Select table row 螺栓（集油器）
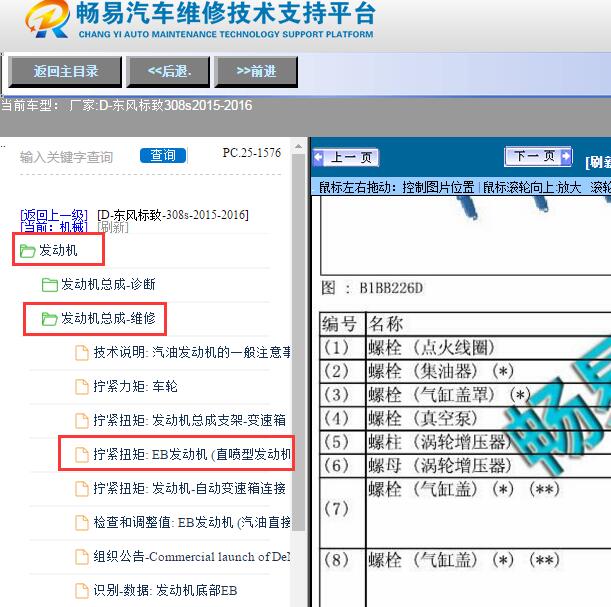Viewport: 611px width, 607px height. [465, 371]
